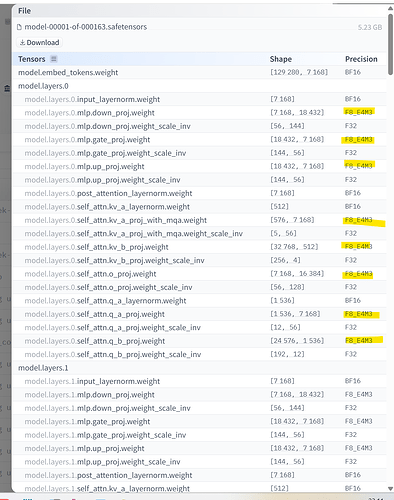394x500 pixels.
Task: Select model.layers.0.mlp.down_proj.weight
Action: tap(199, 113)
